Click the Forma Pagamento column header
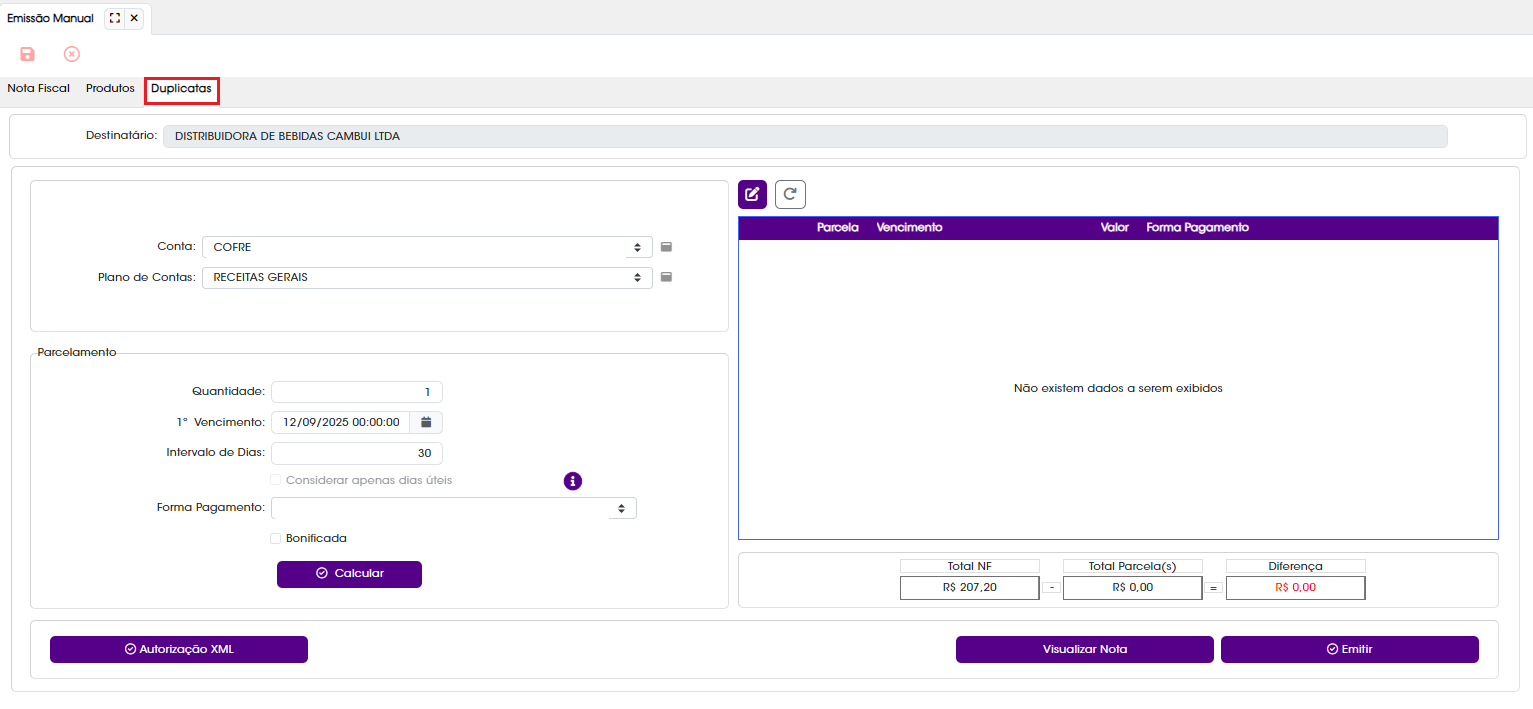 coord(1197,228)
